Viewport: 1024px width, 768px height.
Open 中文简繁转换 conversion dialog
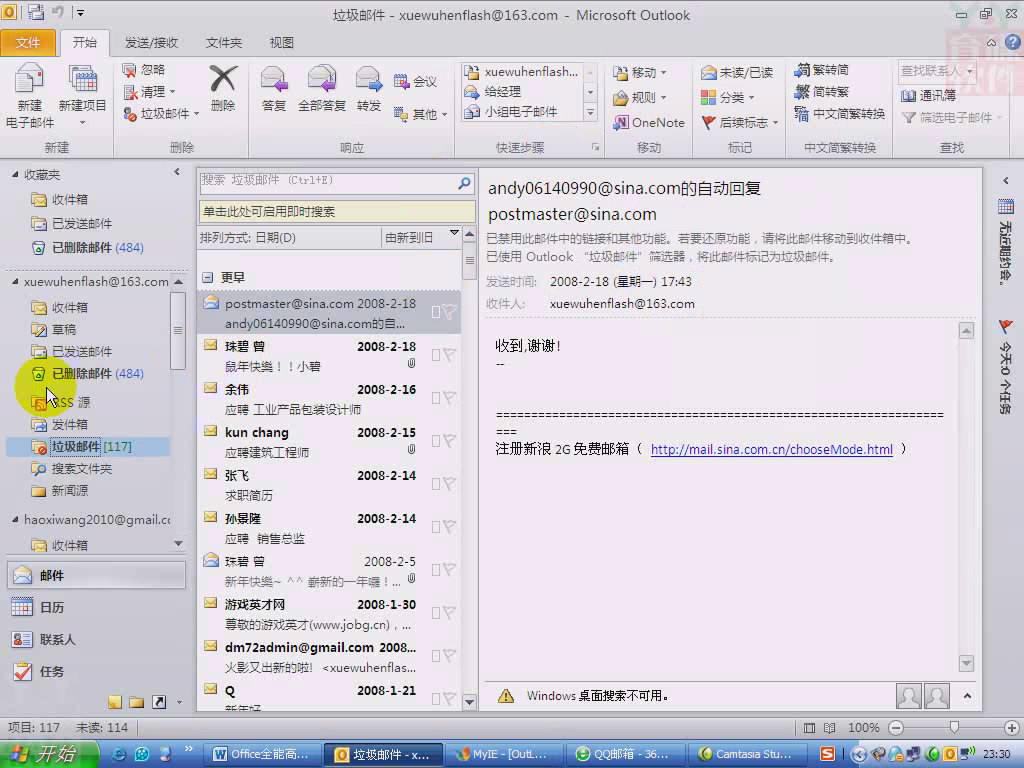coord(840,114)
